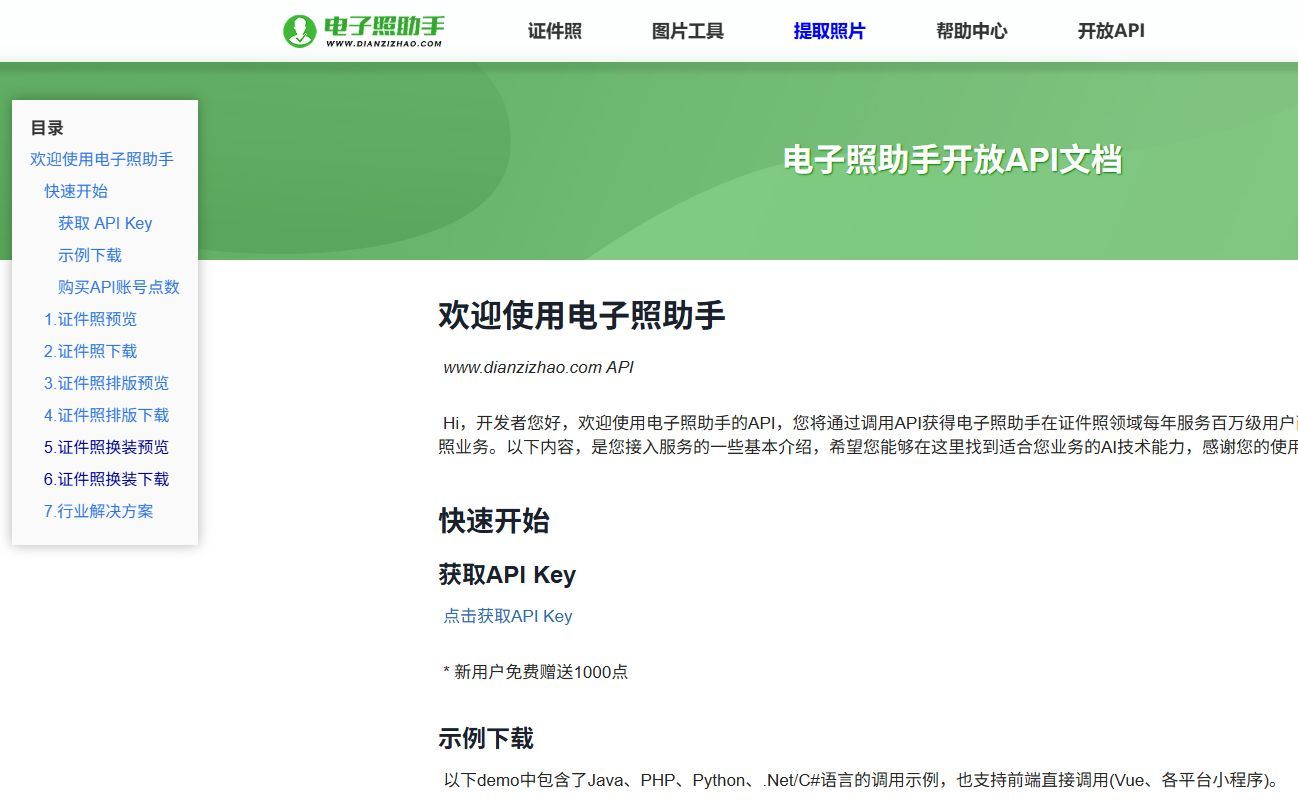Select 示例下载 in the sidebar contents
This screenshot has width=1298, height=808.
point(90,255)
